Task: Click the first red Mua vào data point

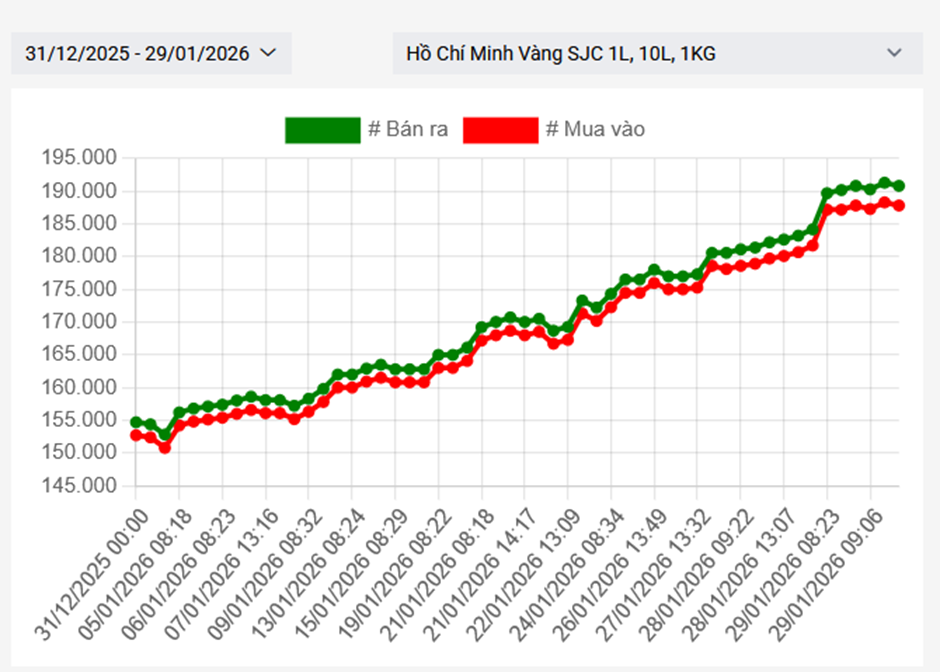Action: click(136, 435)
